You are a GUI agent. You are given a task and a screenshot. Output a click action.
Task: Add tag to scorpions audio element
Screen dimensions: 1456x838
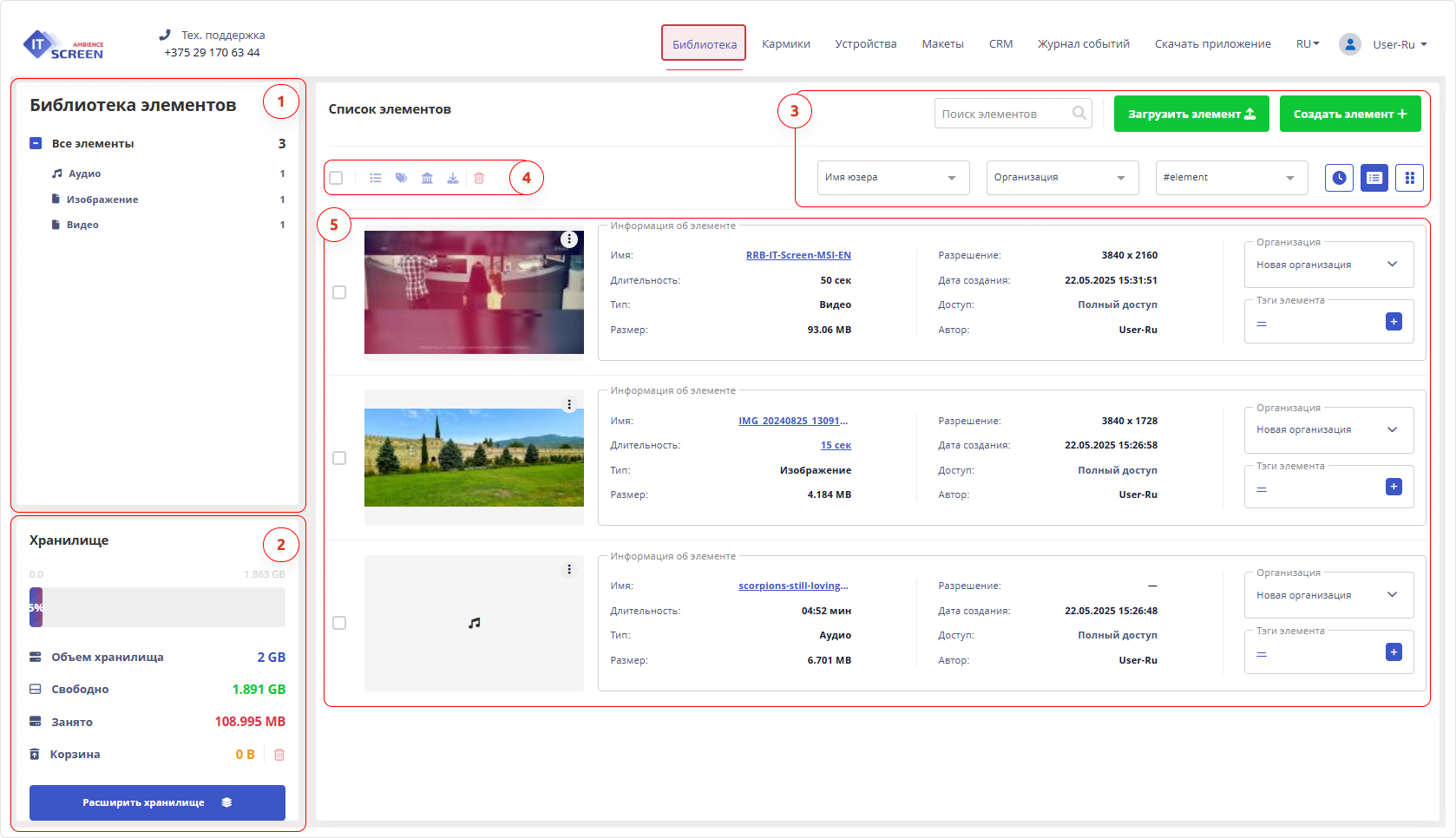1394,652
